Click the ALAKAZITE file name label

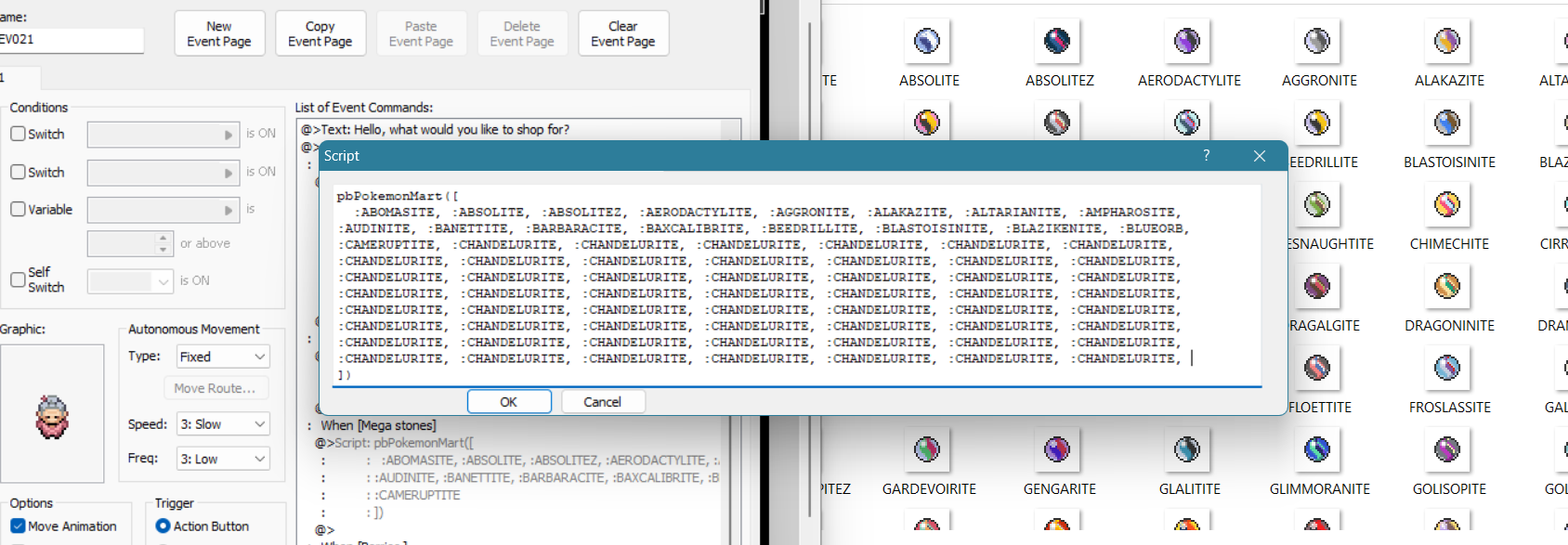1449,81
